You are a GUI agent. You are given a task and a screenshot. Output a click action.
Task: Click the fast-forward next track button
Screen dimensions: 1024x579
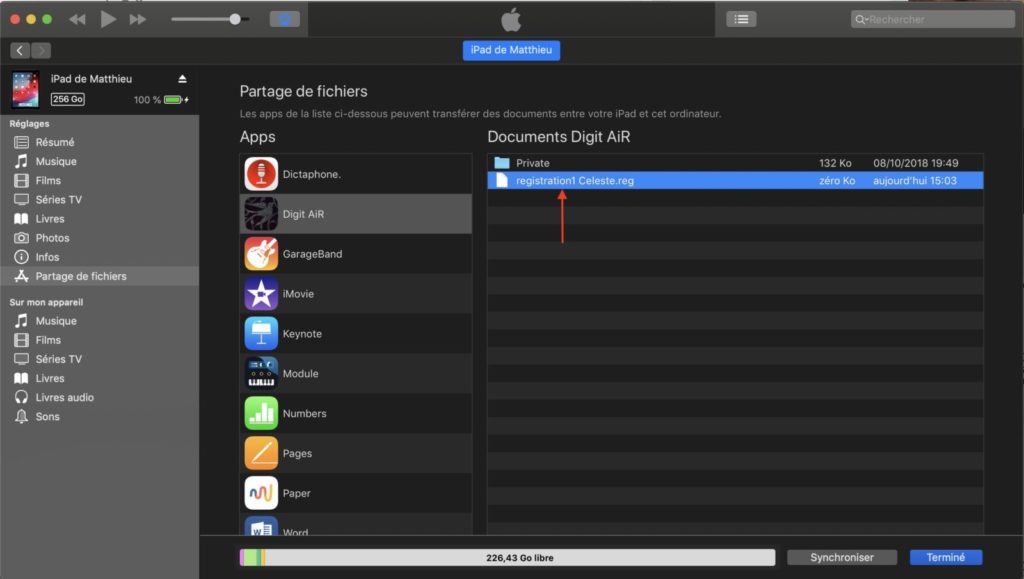pos(138,19)
